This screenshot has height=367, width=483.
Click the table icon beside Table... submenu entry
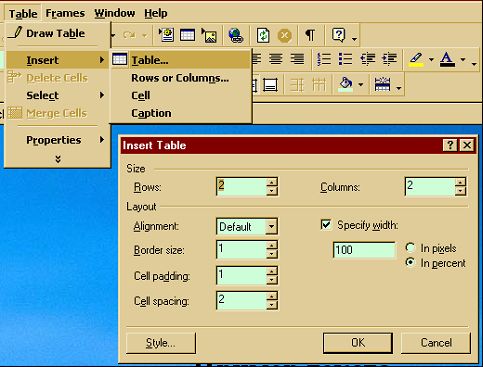tap(119, 60)
